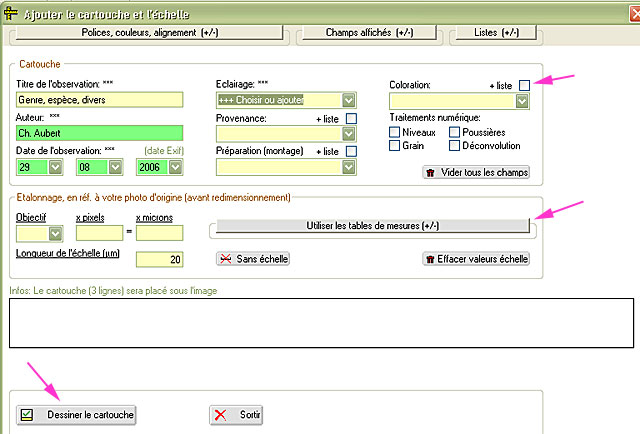Close the Ajouter le cartouche window
Viewport: 640px width, 434px height.
click(635, 14)
